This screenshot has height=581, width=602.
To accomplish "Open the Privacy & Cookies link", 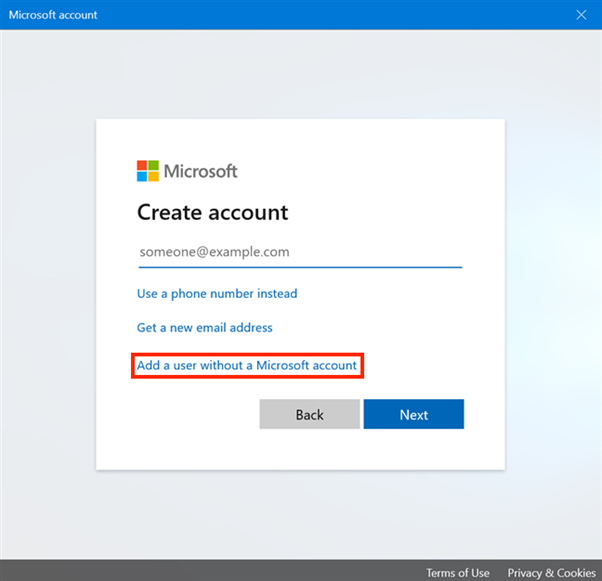I will [x=551, y=573].
